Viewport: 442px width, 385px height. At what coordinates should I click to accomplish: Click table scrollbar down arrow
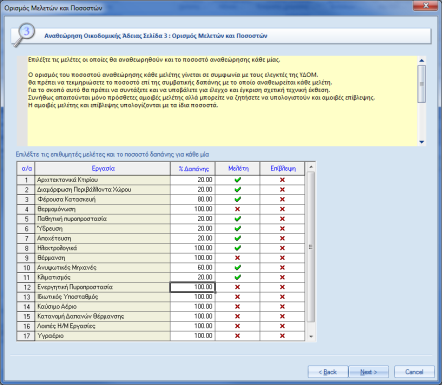coord(311,337)
